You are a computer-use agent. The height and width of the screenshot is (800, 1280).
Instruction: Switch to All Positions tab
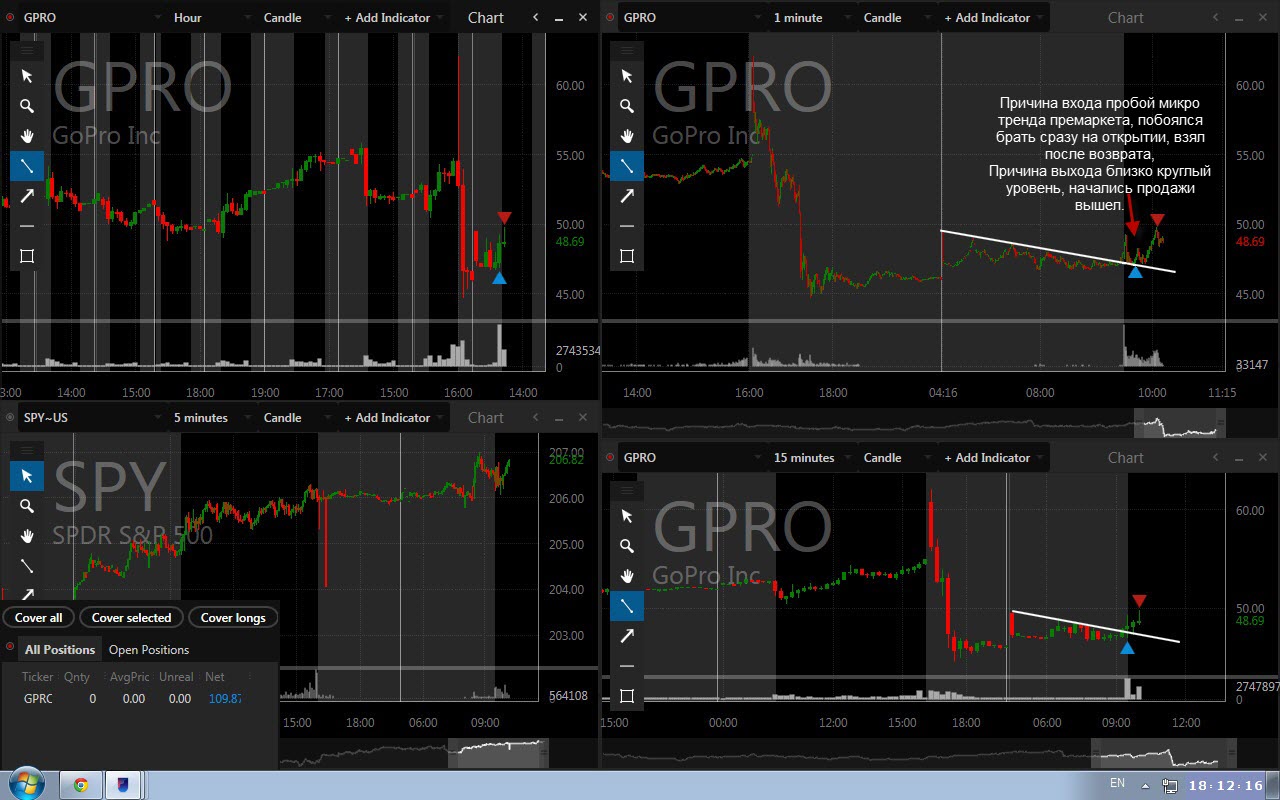coord(60,650)
